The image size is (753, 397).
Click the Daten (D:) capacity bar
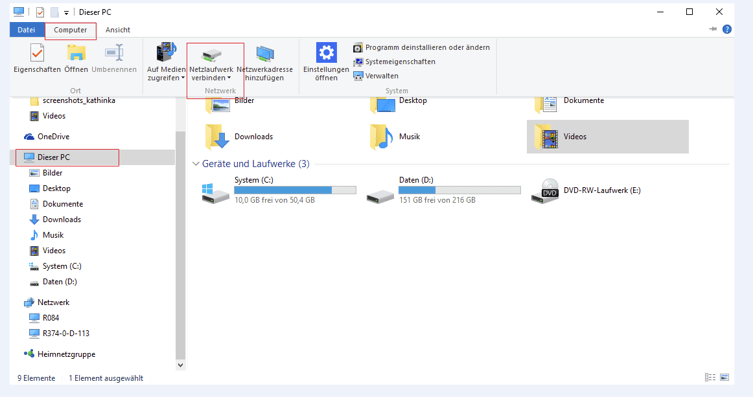tap(460, 190)
